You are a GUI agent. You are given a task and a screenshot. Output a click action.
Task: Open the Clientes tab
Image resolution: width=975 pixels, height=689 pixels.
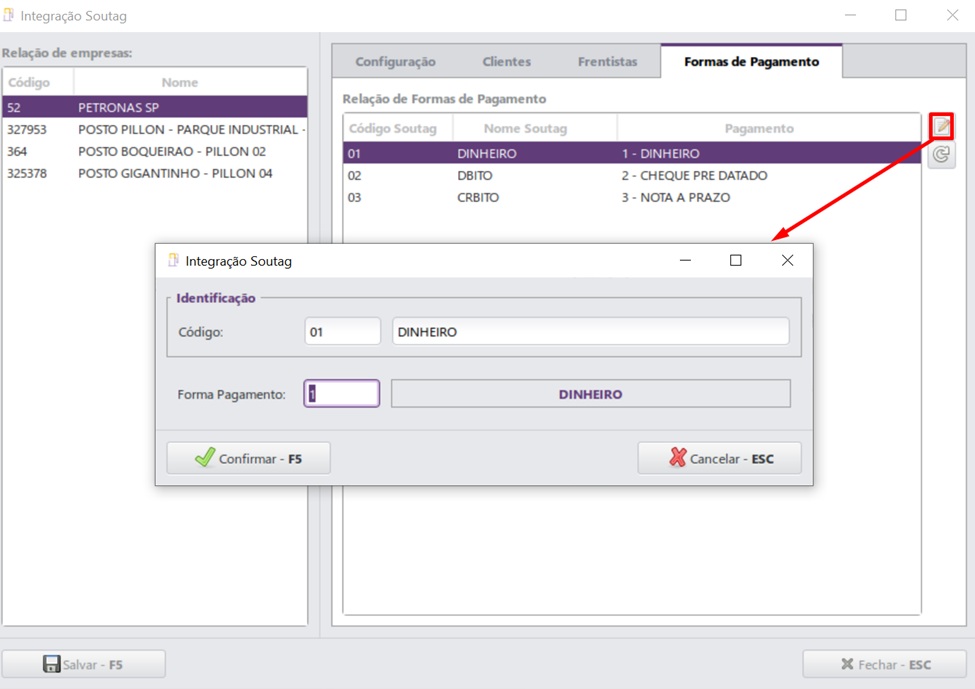click(507, 62)
